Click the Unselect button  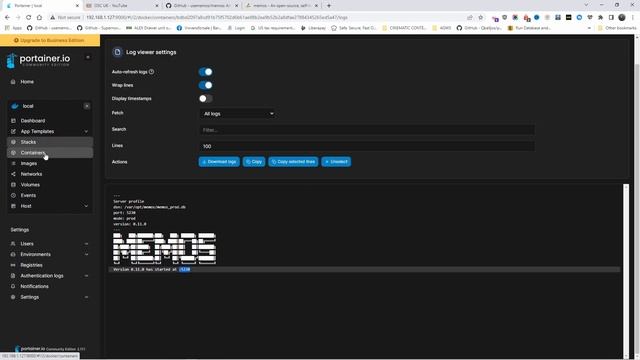pos(336,162)
